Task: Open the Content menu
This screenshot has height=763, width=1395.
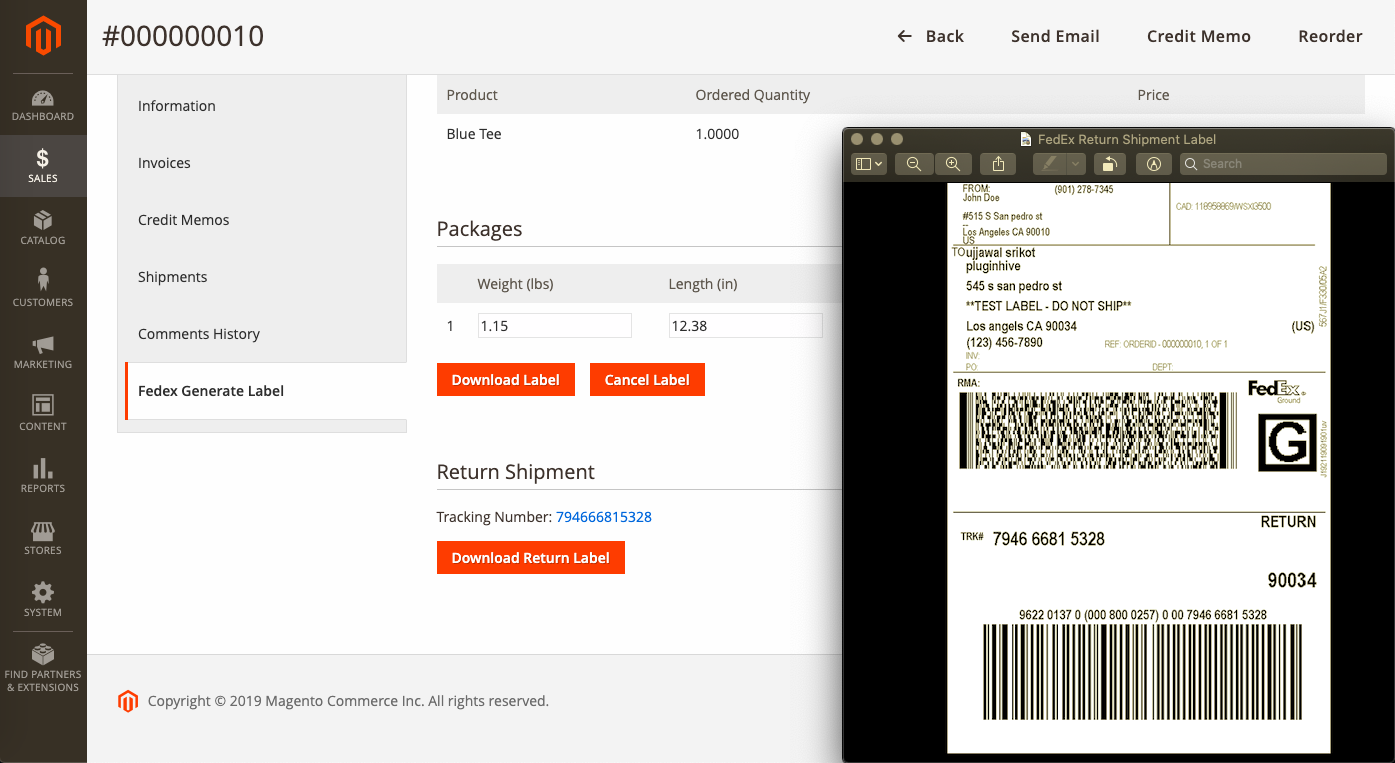Action: pyautogui.click(x=43, y=414)
